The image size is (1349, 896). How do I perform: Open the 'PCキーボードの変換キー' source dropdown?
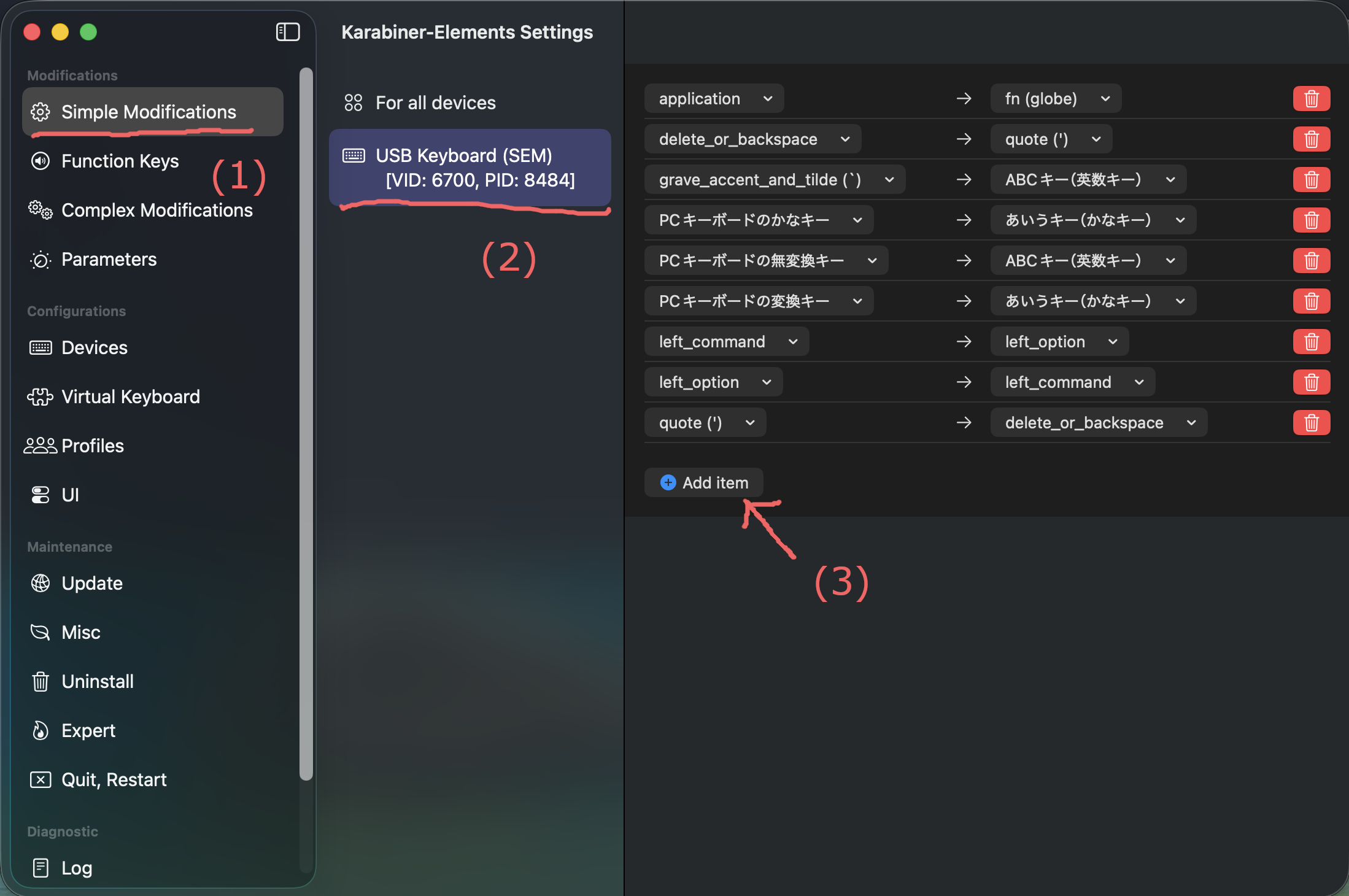point(759,301)
